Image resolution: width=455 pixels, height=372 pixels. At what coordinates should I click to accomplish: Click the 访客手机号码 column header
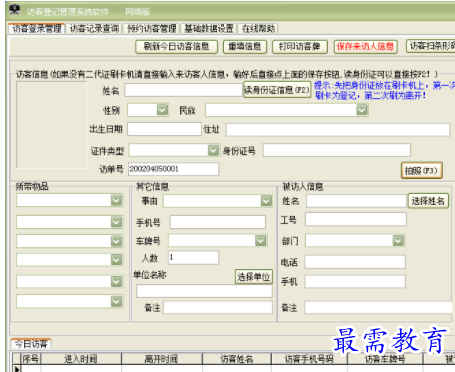click(309, 359)
